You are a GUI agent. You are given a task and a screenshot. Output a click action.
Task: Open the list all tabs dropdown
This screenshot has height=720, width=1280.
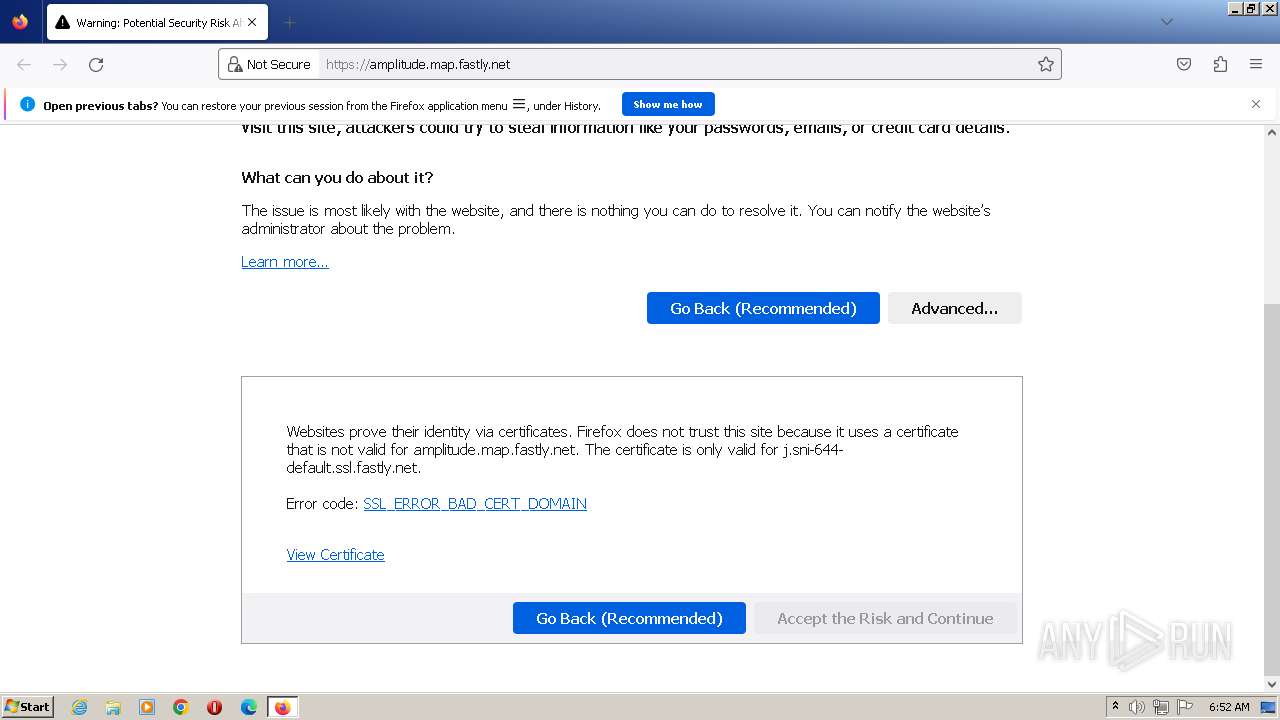click(1166, 22)
